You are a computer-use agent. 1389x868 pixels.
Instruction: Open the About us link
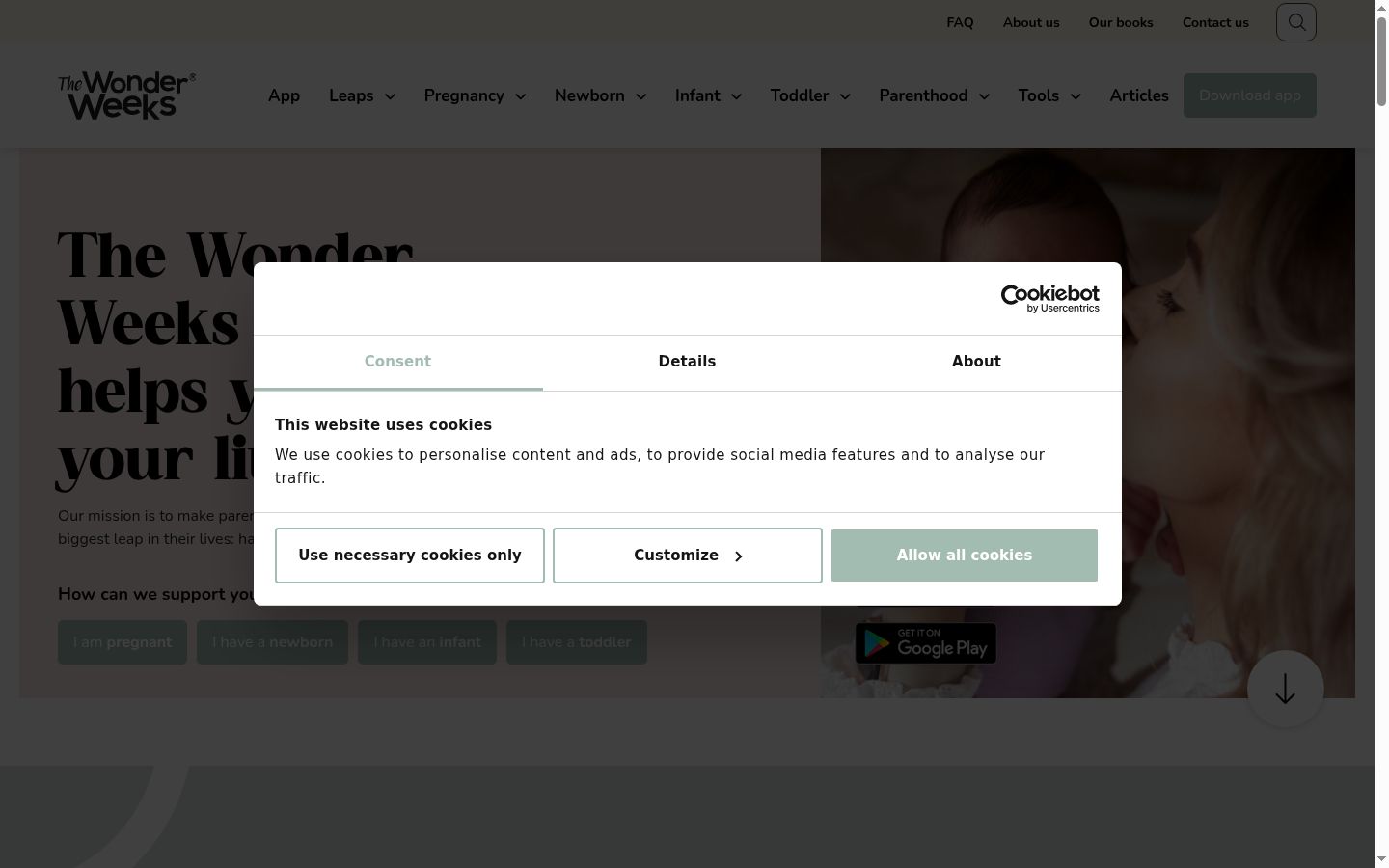[x=1031, y=22]
